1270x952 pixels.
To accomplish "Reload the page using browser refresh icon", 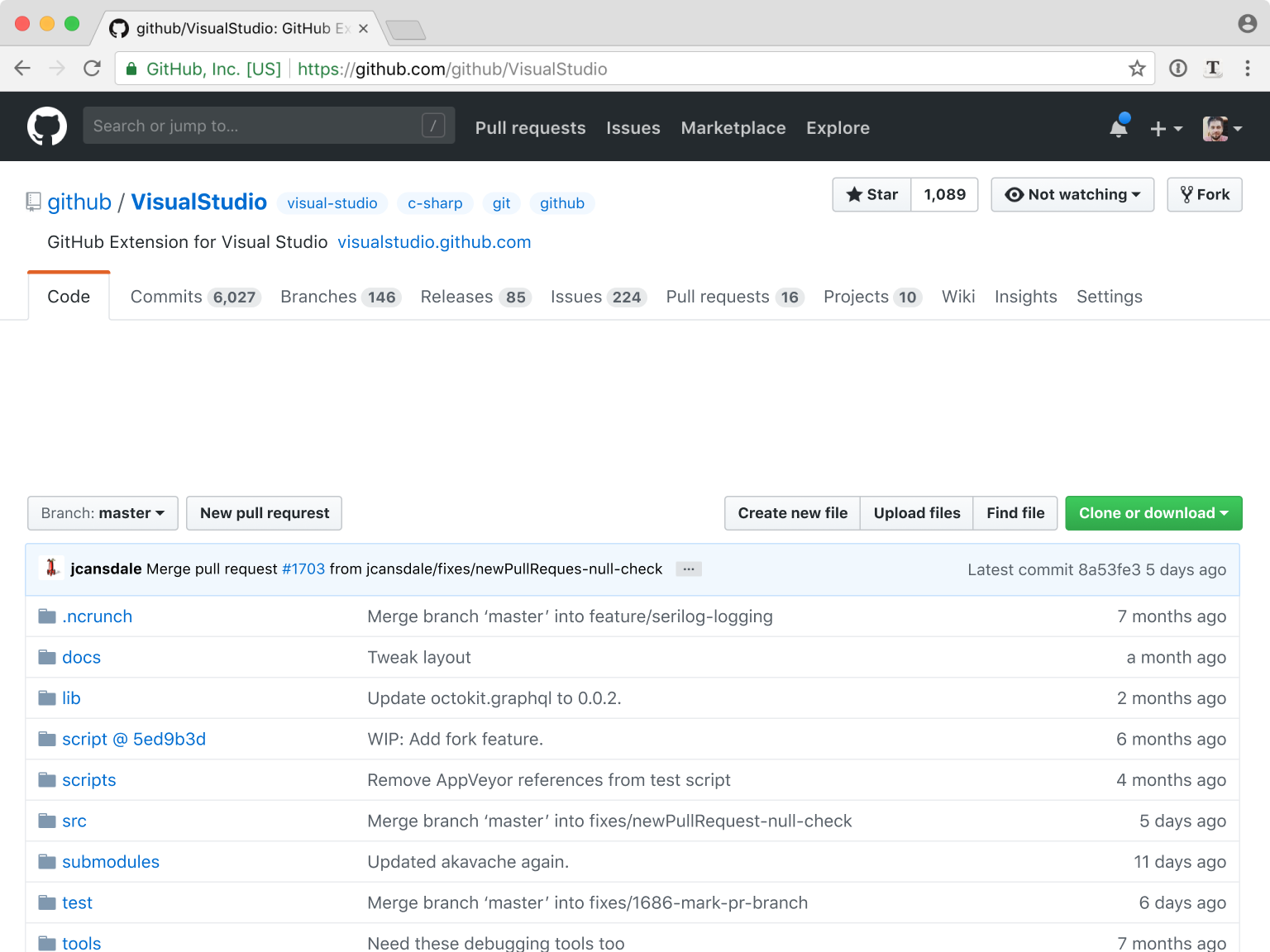I will coord(92,69).
